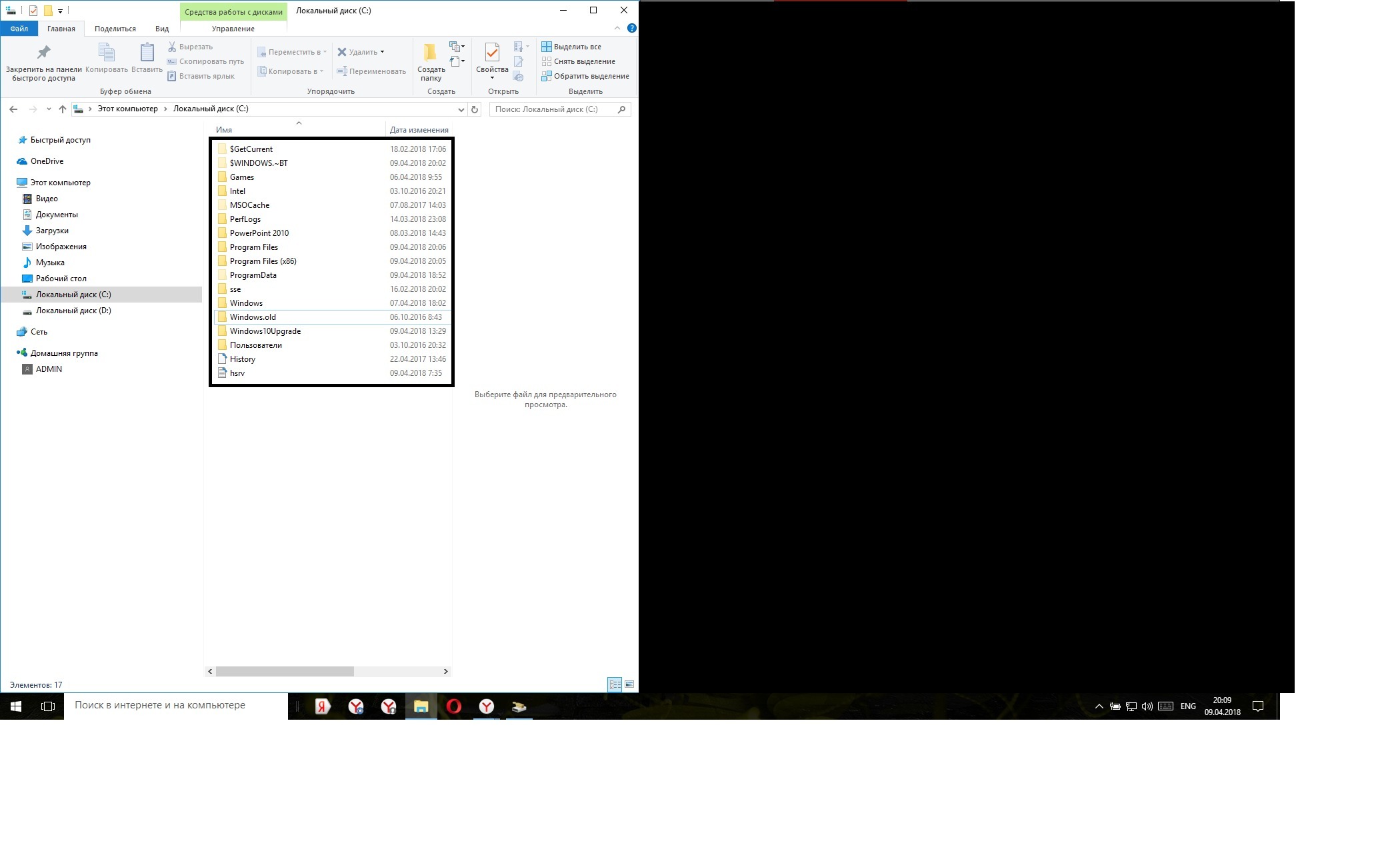Select 'Локальный диск (D:)' in the navigation pane

click(x=73, y=311)
